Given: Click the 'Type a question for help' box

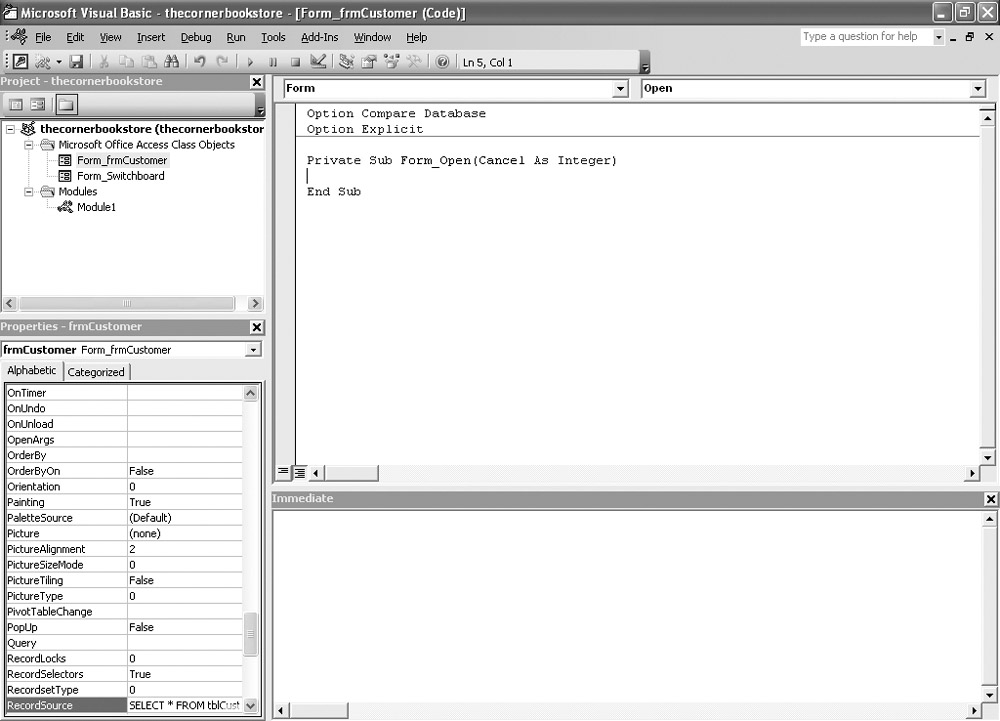Looking at the screenshot, I should (x=865, y=37).
